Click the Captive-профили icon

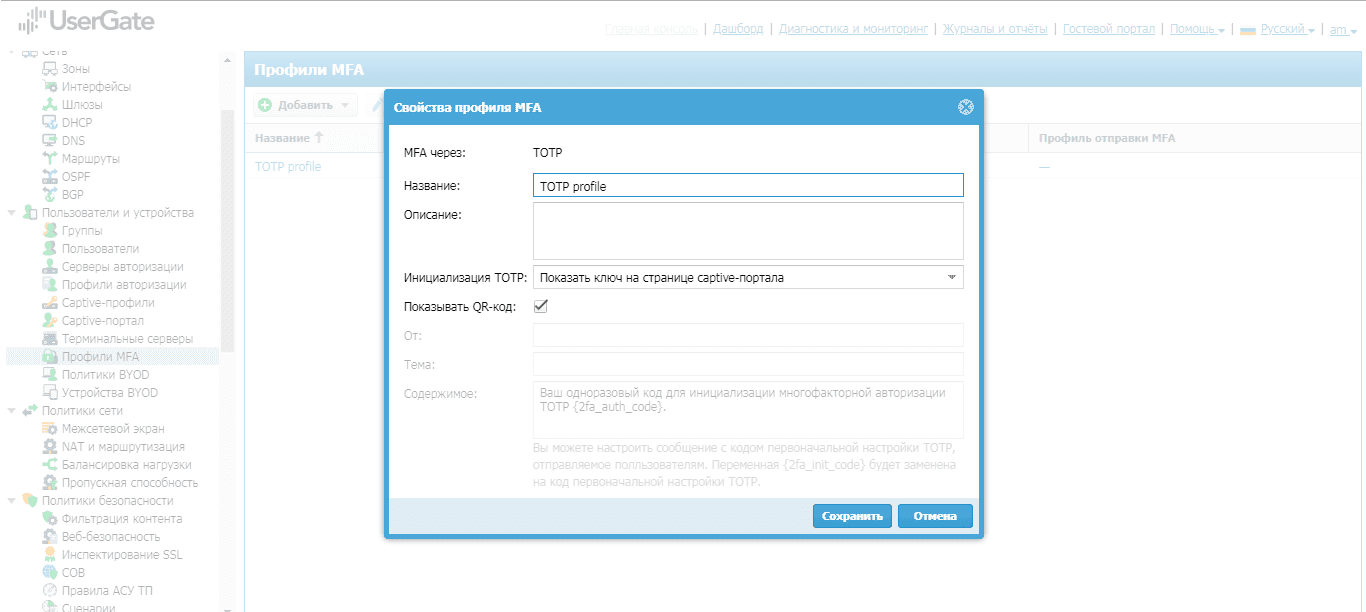(50, 303)
